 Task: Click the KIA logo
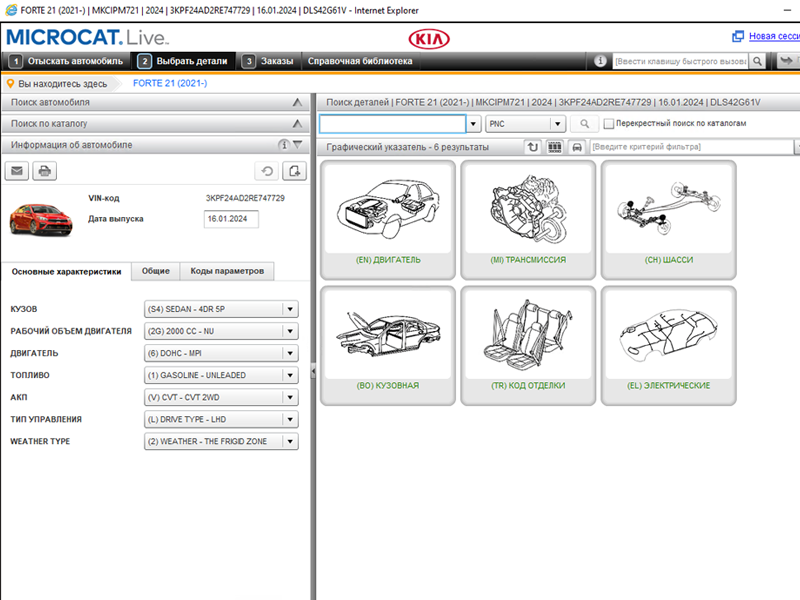429,39
